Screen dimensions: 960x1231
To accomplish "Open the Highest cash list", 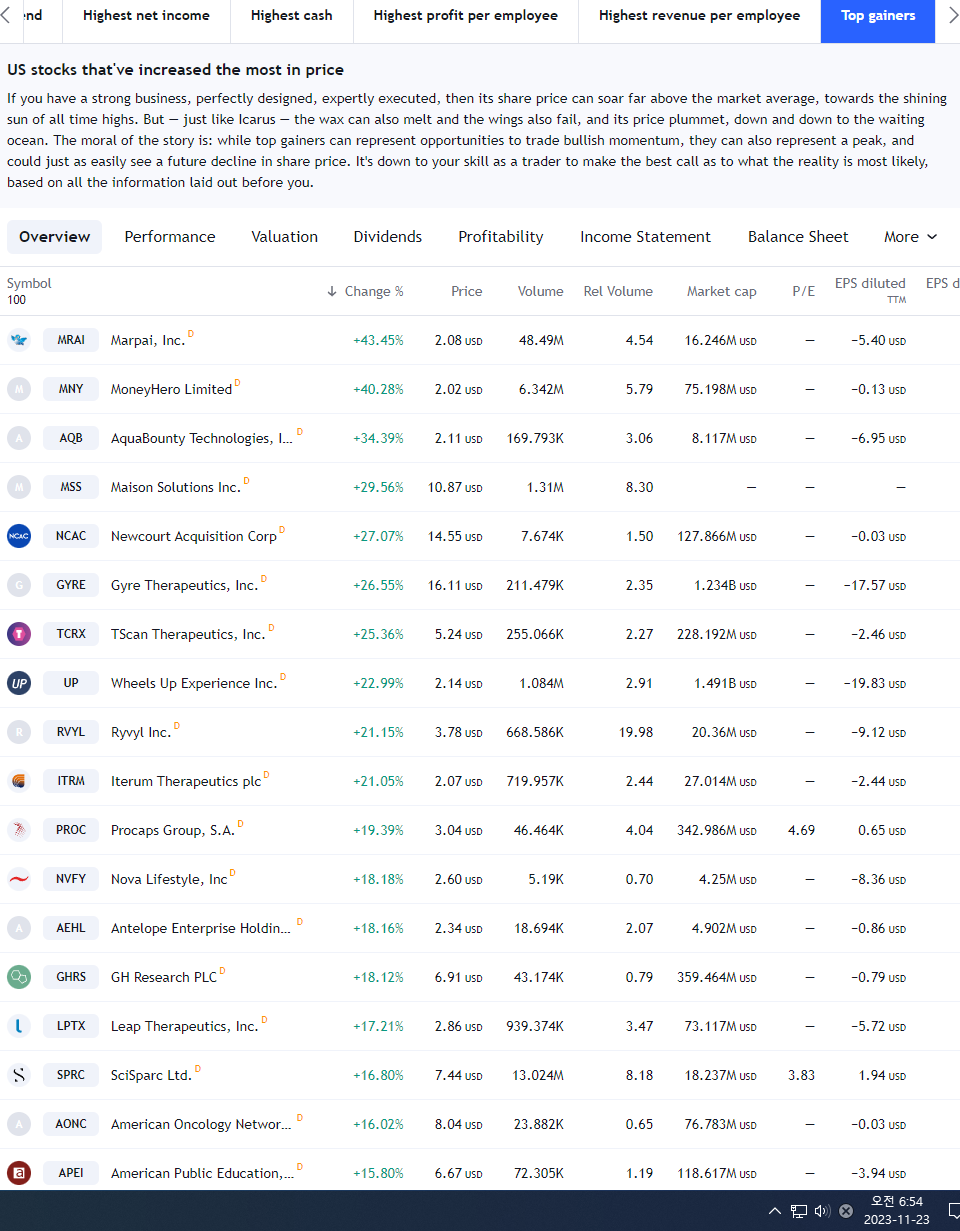I will coord(292,16).
